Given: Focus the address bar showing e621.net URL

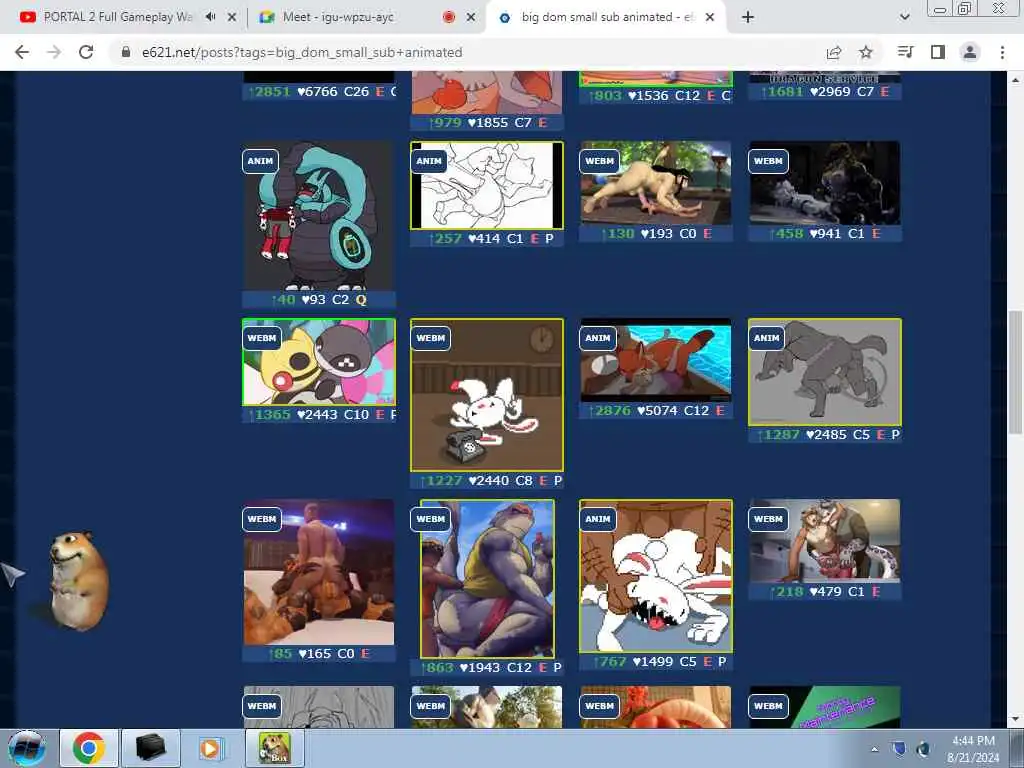Looking at the screenshot, I should (x=470, y=52).
